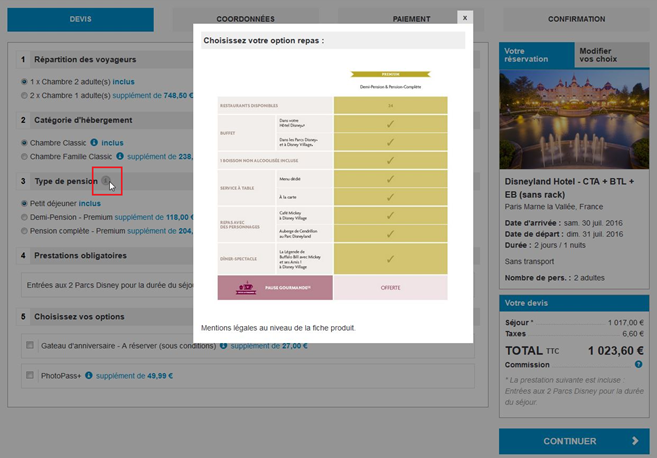Select 1 x Chambre 2 adulte(s) option
Viewport: 657px width, 458px height.
tap(24, 81)
